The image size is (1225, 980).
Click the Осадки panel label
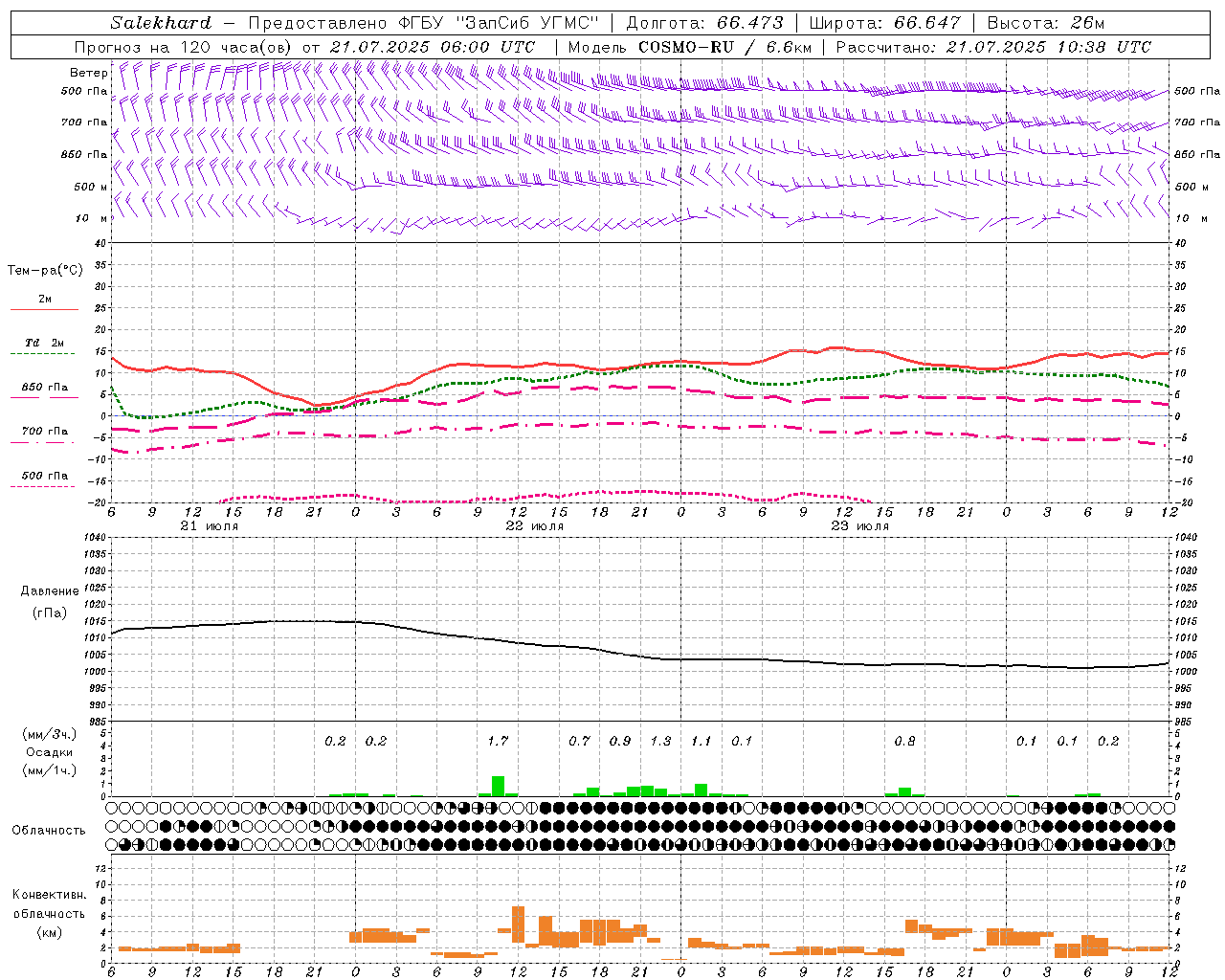[50, 752]
